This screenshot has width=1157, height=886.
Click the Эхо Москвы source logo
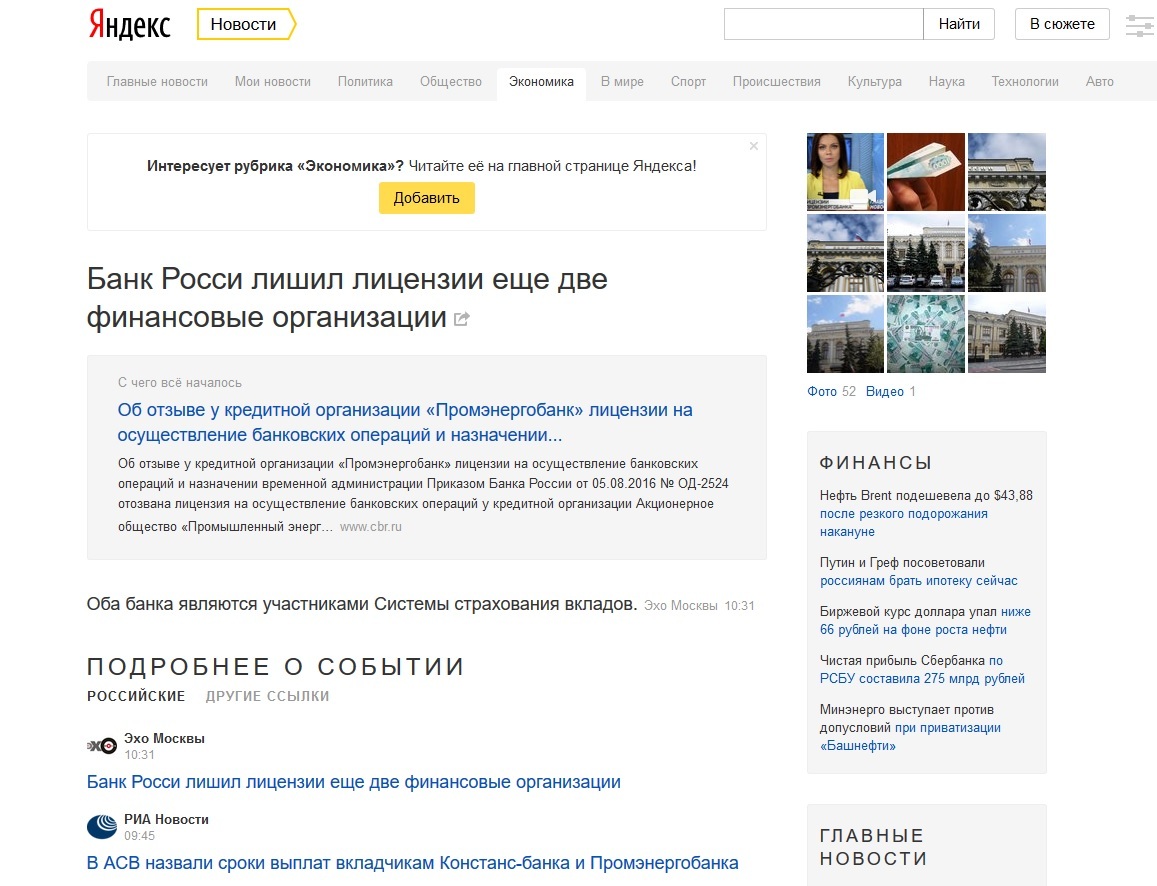(102, 746)
